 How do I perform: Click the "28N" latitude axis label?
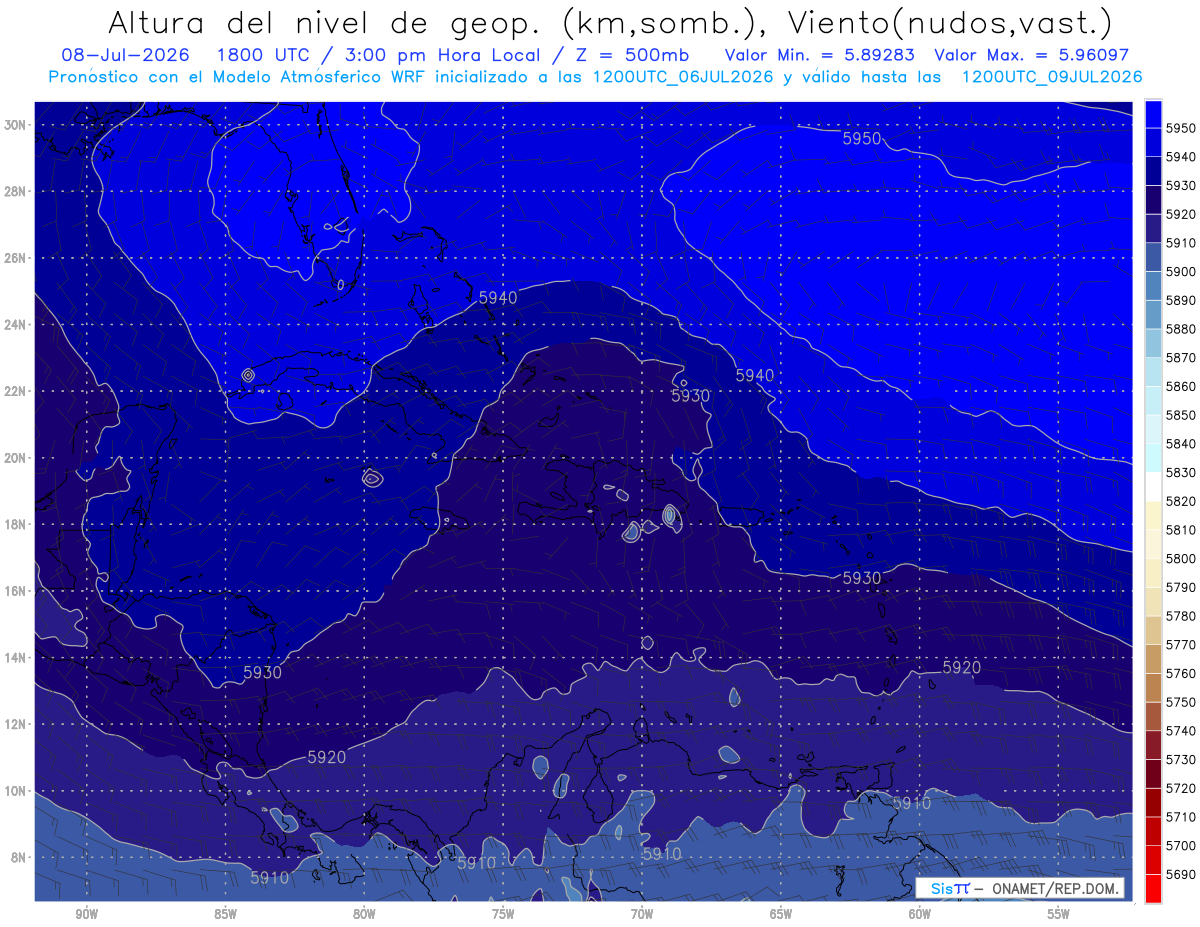[x=17, y=191]
